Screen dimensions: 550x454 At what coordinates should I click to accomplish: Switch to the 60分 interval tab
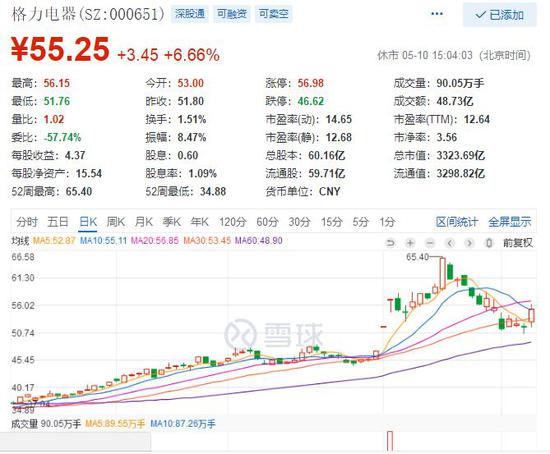267,222
